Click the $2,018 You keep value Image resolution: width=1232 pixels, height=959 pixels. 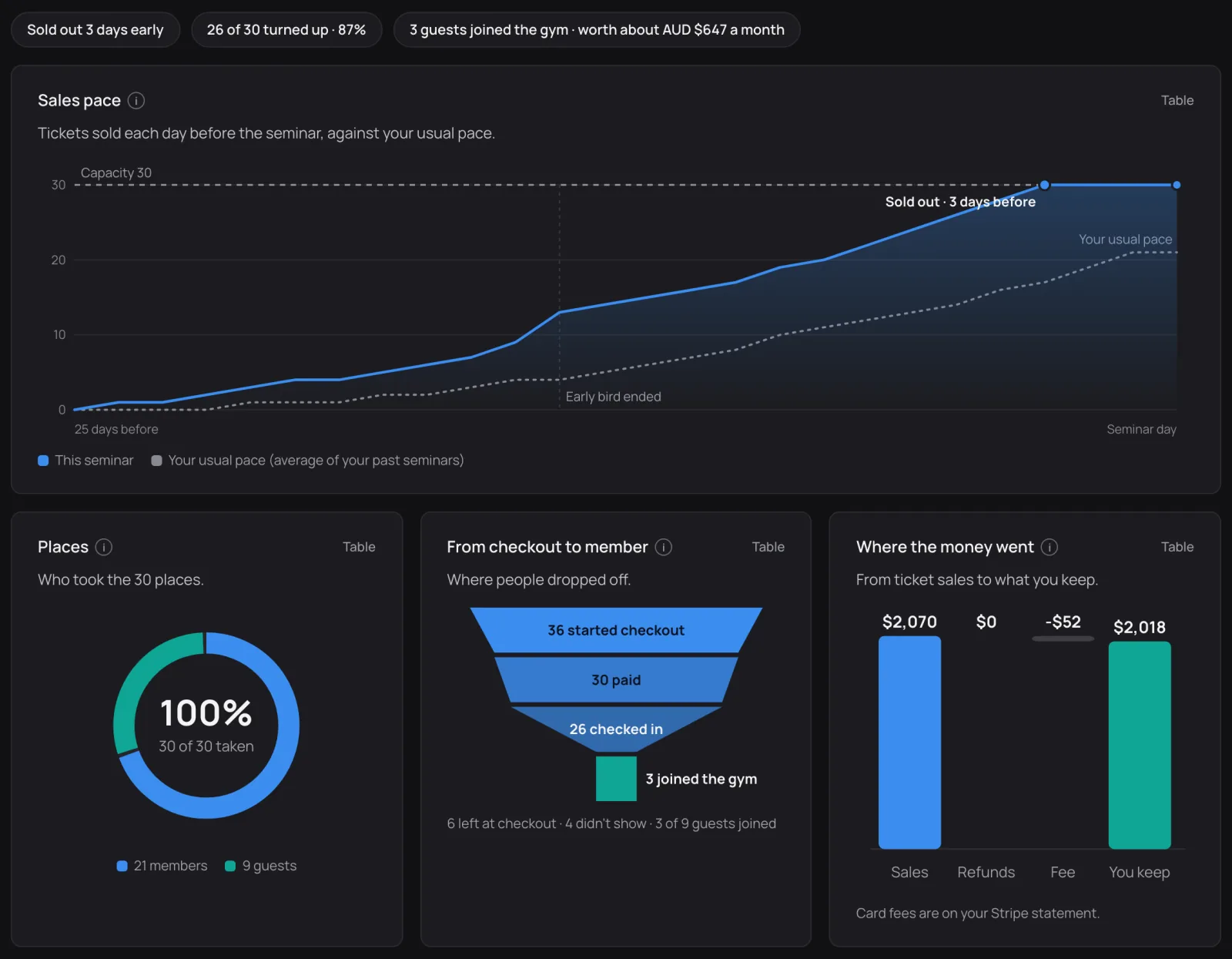1140,627
